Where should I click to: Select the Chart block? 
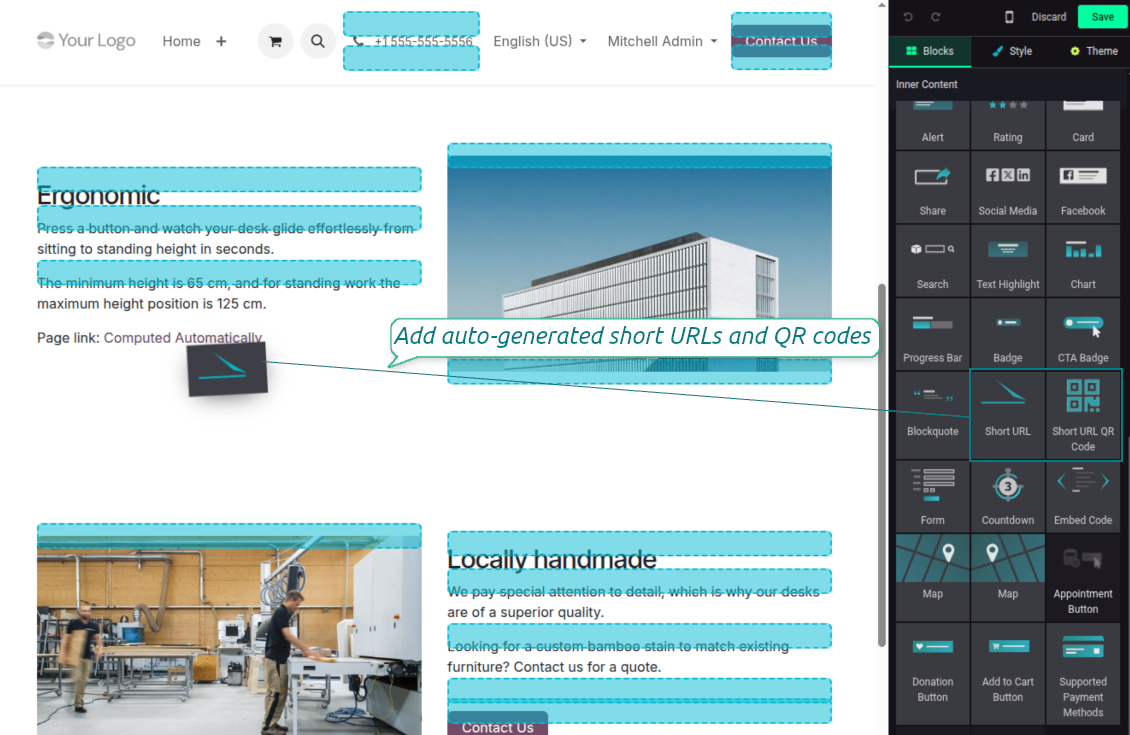tap(1083, 261)
